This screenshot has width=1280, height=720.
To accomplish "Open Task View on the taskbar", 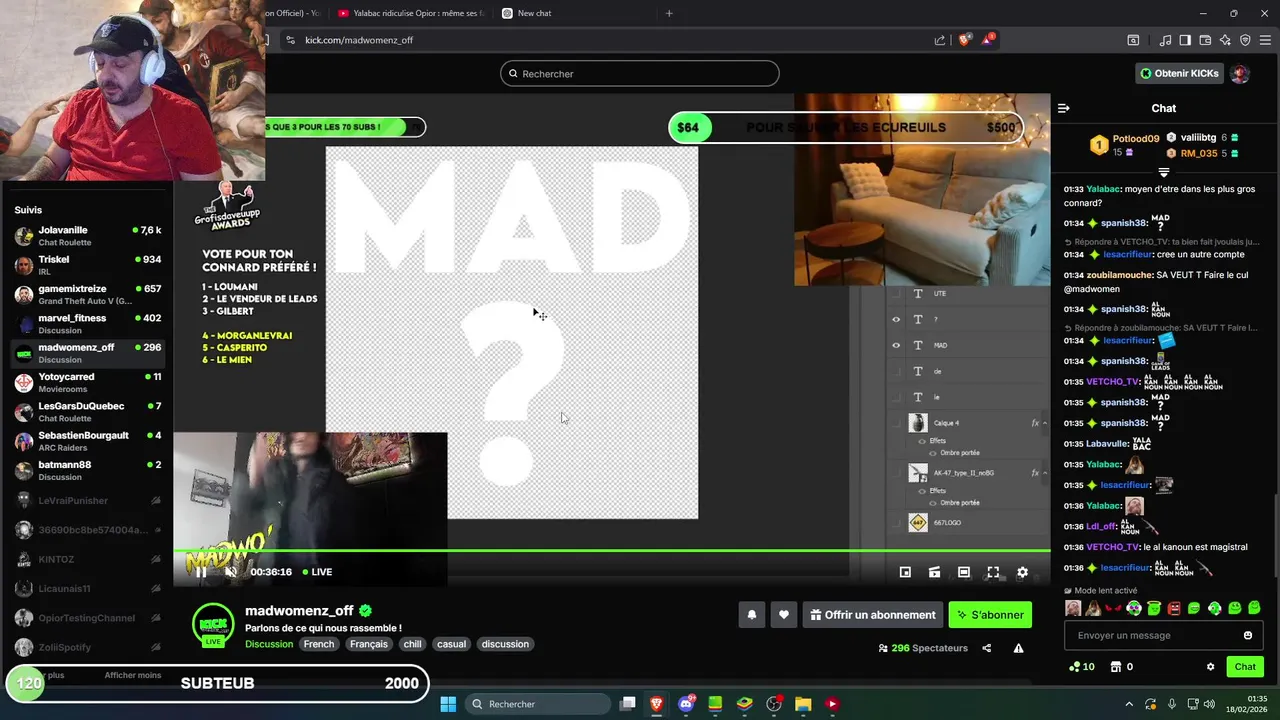I will coord(628,704).
